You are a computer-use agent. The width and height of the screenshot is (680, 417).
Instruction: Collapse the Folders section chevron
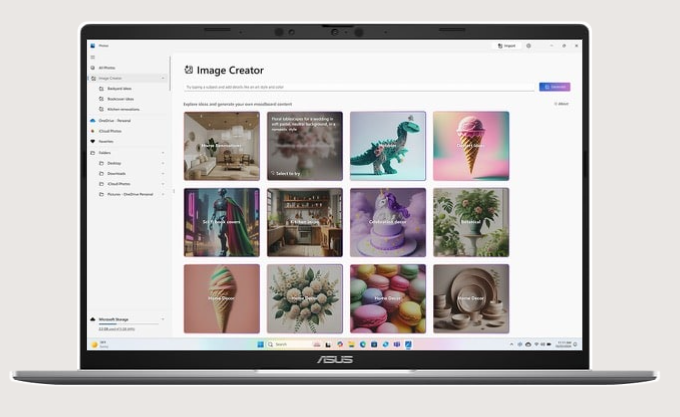[x=164, y=153]
